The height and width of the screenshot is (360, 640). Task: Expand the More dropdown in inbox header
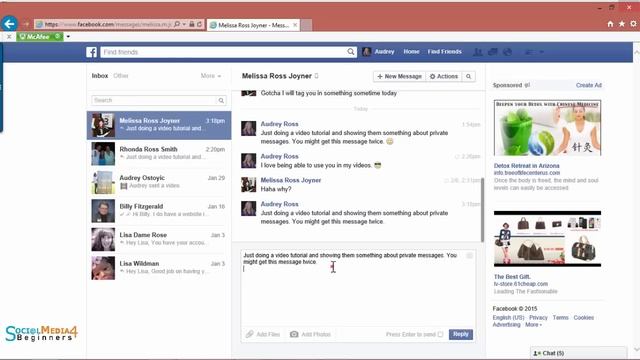coord(211,76)
